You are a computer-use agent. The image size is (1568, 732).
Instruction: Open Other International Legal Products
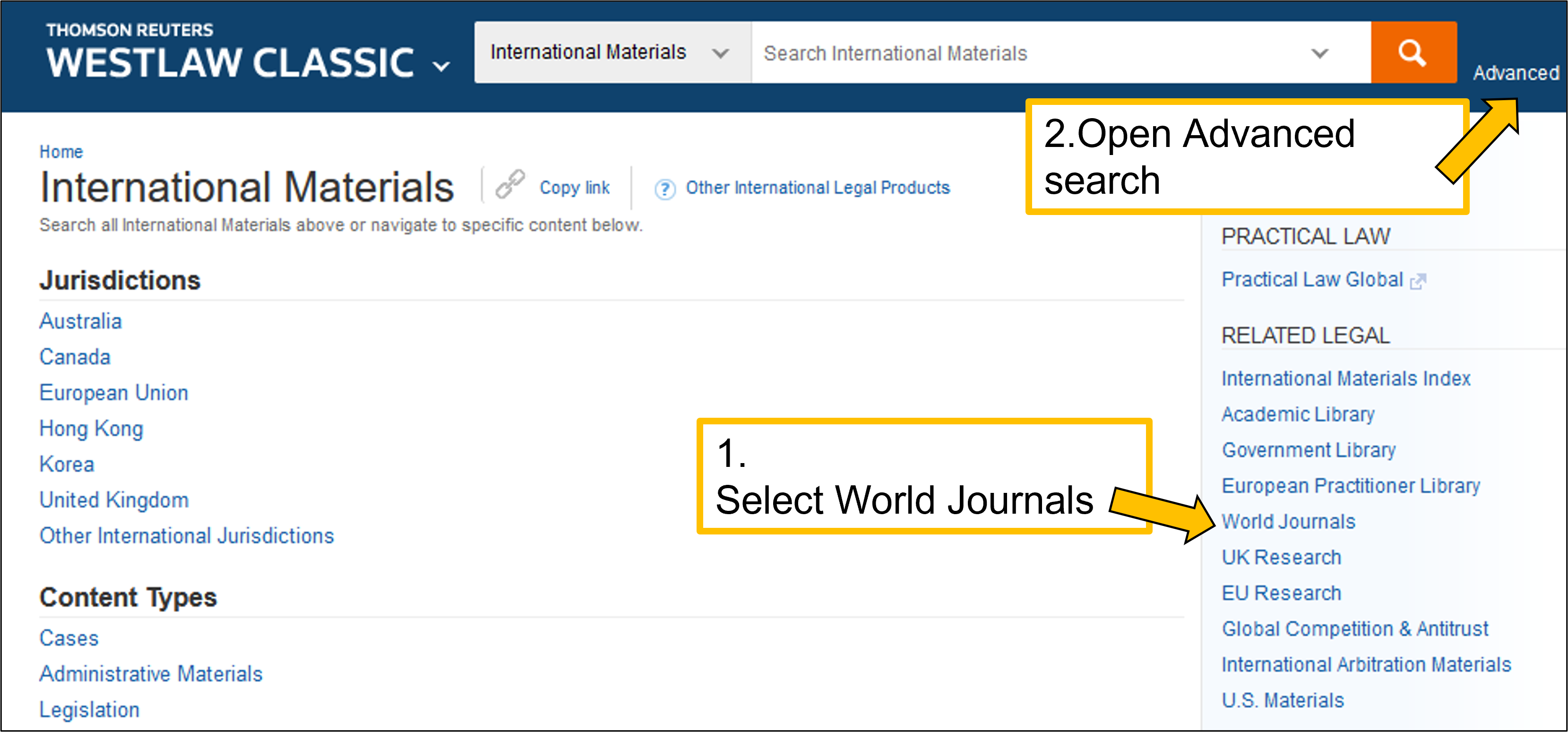tap(818, 188)
